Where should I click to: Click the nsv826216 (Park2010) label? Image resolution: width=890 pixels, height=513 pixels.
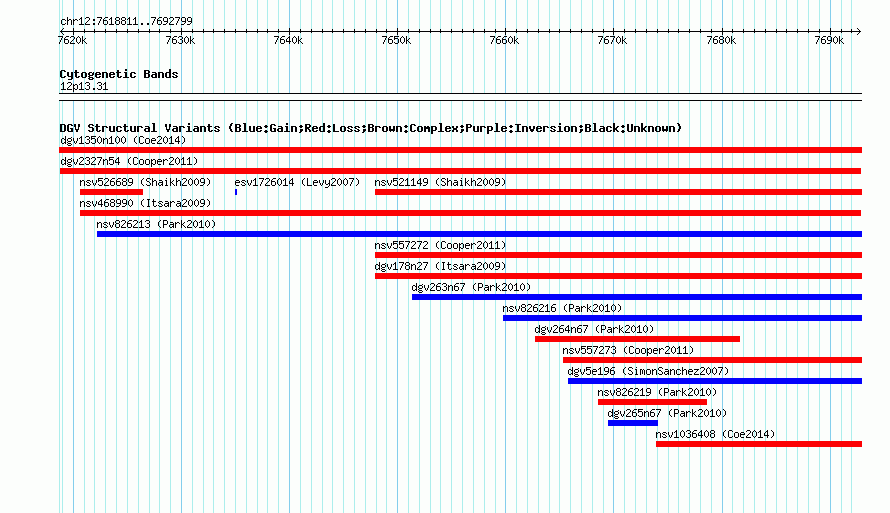(x=562, y=308)
